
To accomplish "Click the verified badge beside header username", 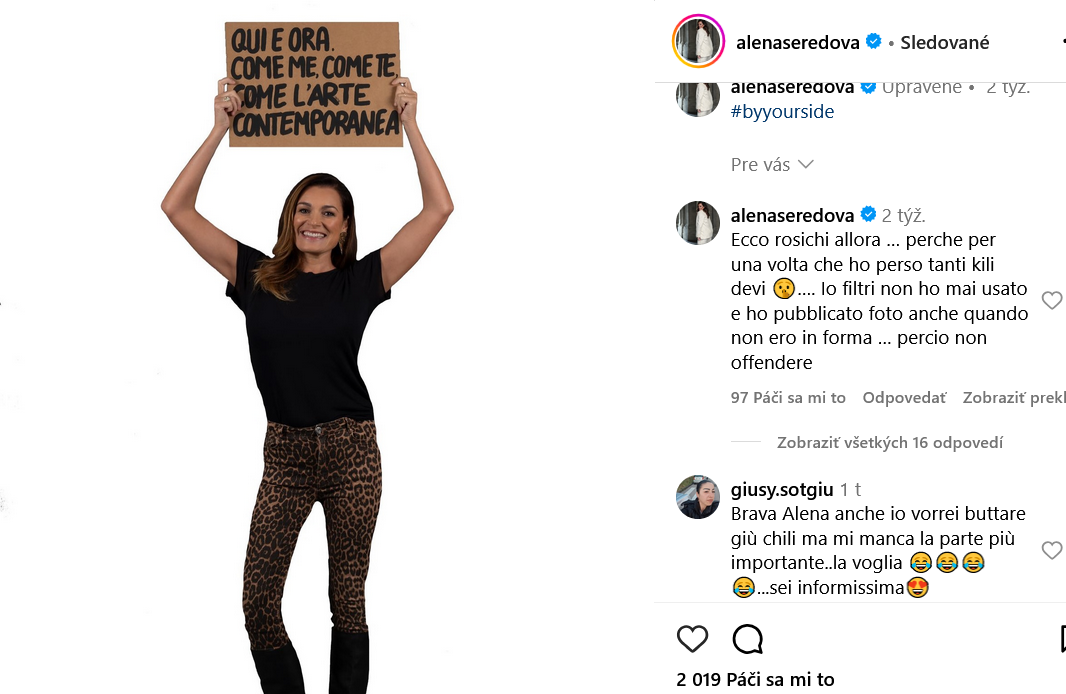I will (874, 41).
